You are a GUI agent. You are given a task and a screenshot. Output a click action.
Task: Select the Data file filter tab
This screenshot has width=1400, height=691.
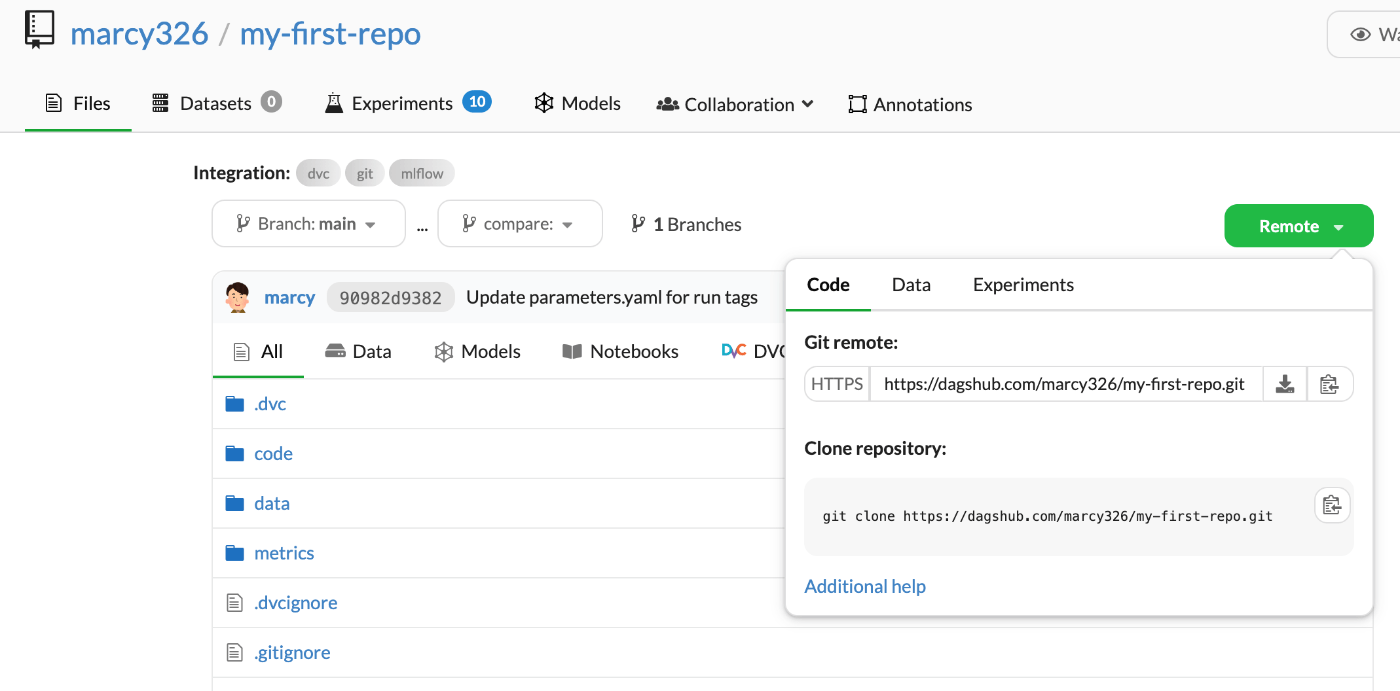358,352
